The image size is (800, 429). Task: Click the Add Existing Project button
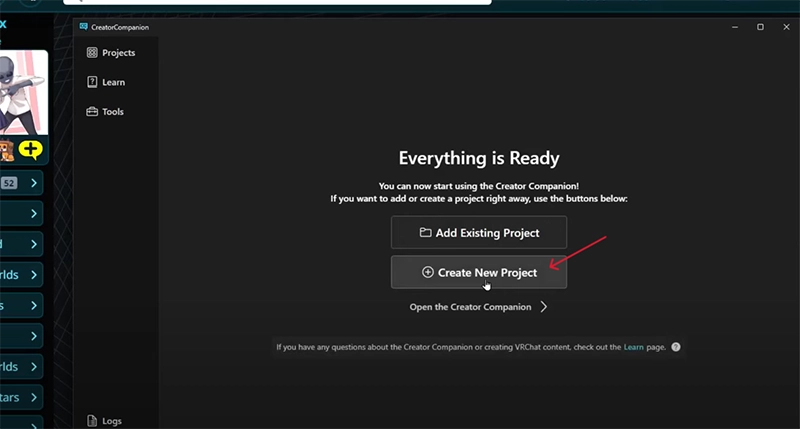[x=479, y=233]
